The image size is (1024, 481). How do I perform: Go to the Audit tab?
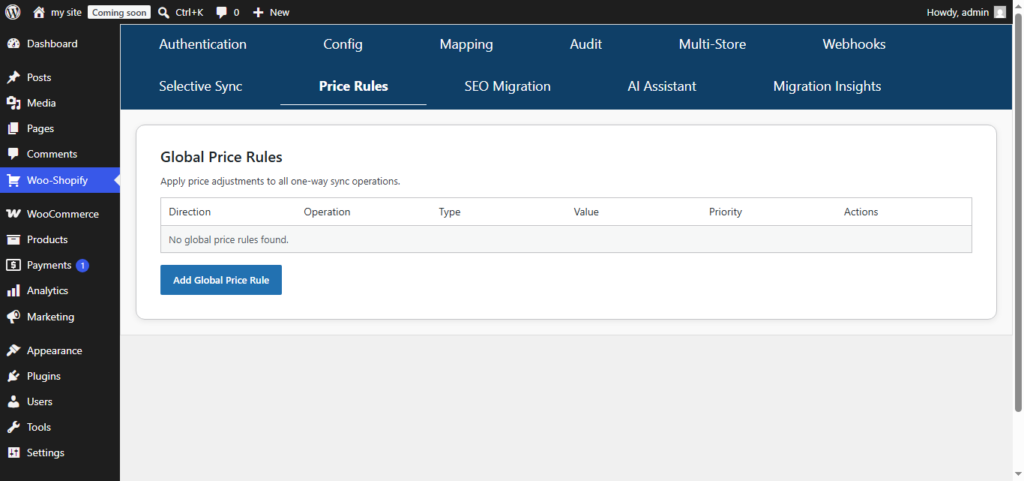(x=586, y=44)
